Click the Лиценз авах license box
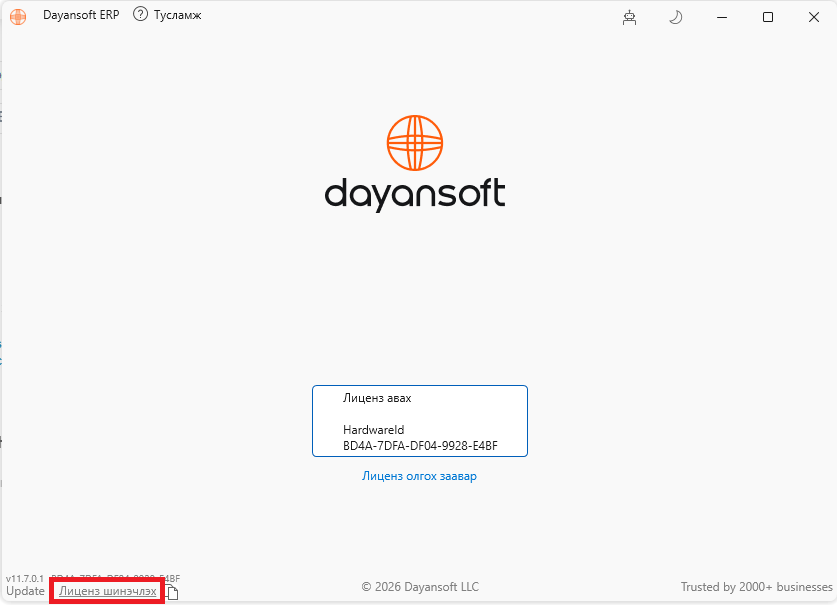Viewport: 837px width, 605px height. 420,421
